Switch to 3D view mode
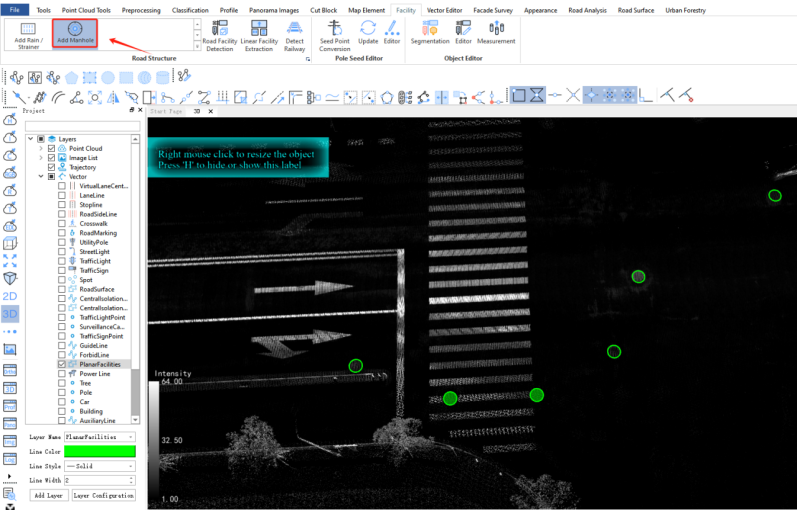The height and width of the screenshot is (511, 798). [x=10, y=314]
